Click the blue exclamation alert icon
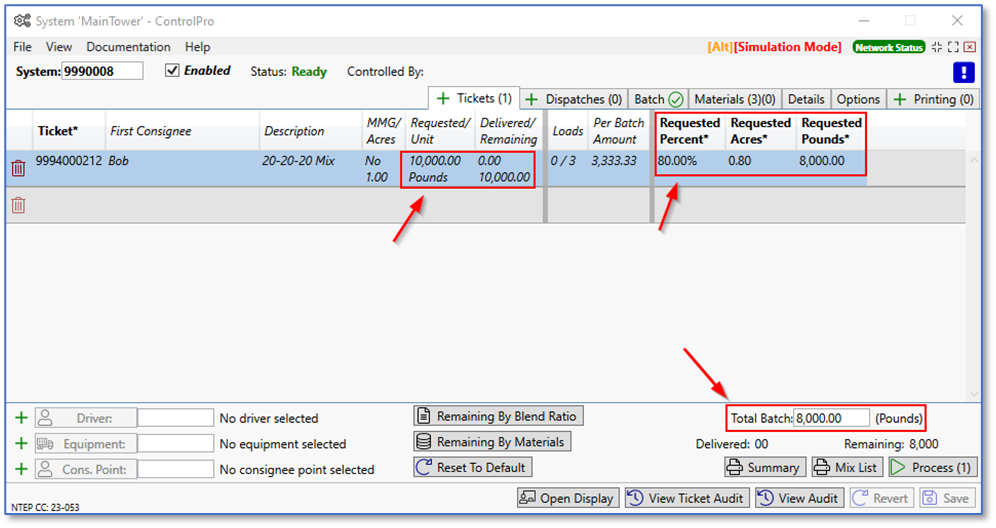This screenshot has height=528, width=996. 963,72
